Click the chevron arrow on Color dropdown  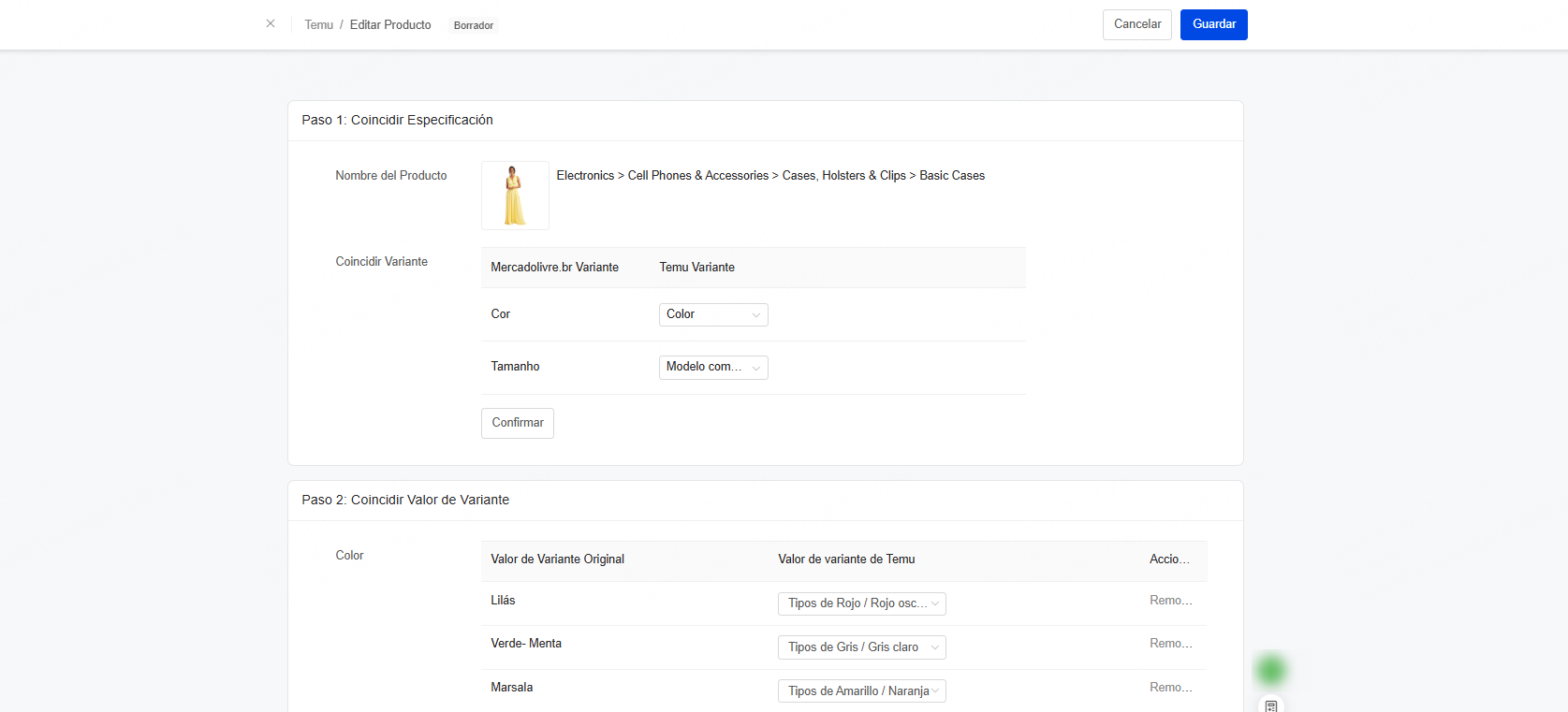pos(755,315)
